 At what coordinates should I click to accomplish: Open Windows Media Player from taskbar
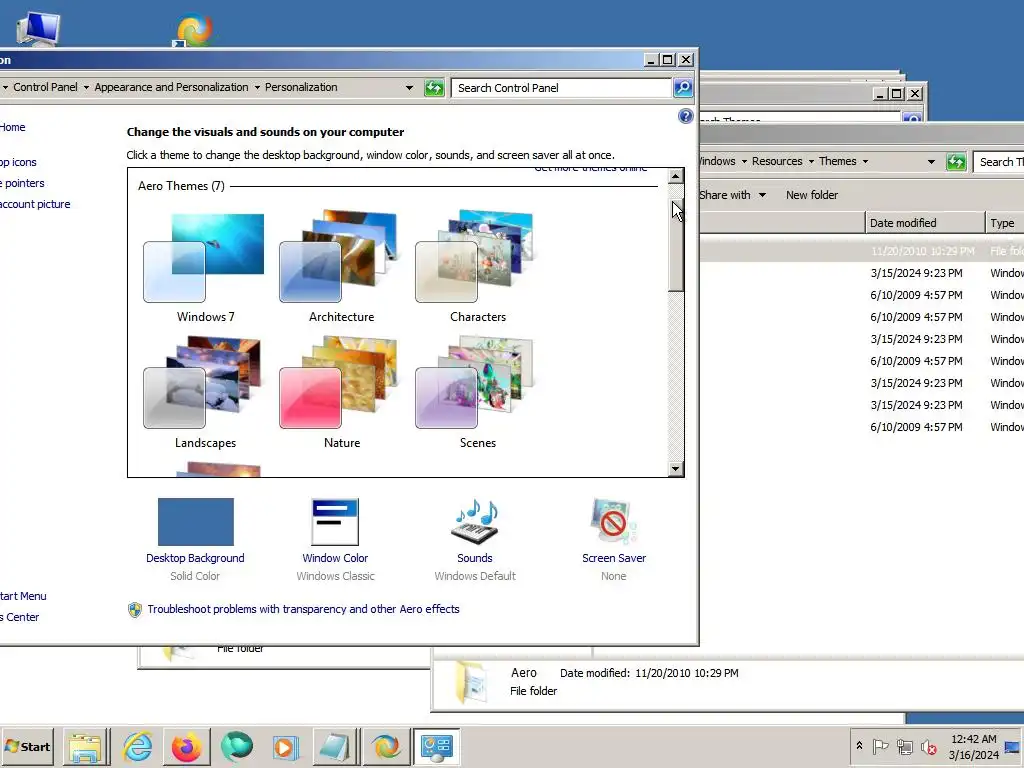(285, 747)
